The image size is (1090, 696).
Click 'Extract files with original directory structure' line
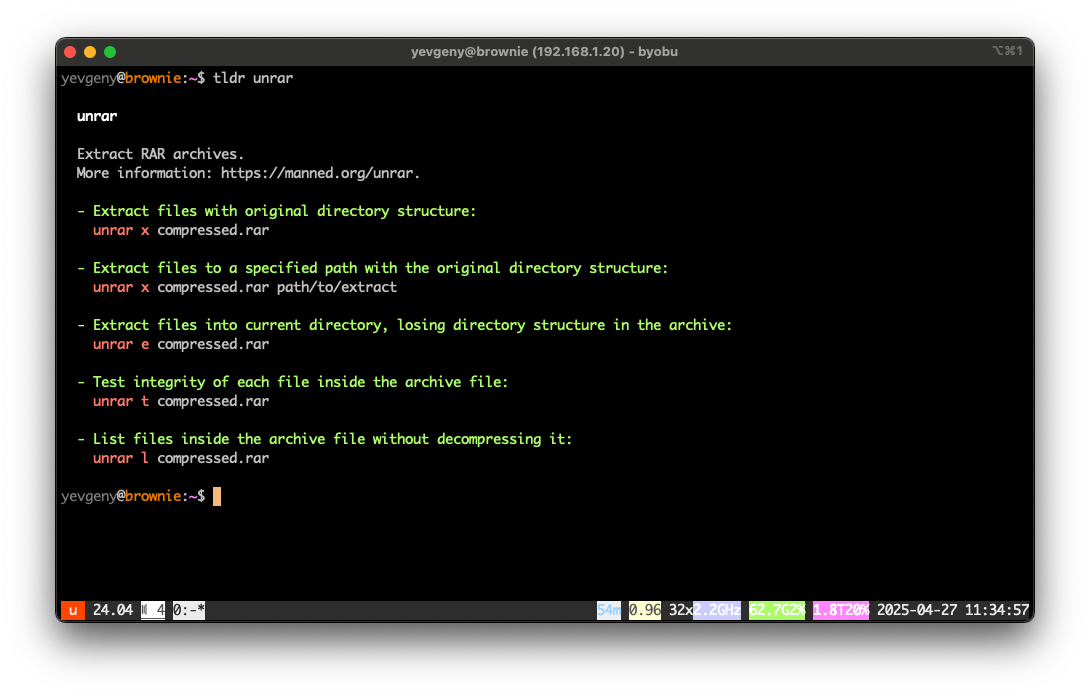[277, 211]
